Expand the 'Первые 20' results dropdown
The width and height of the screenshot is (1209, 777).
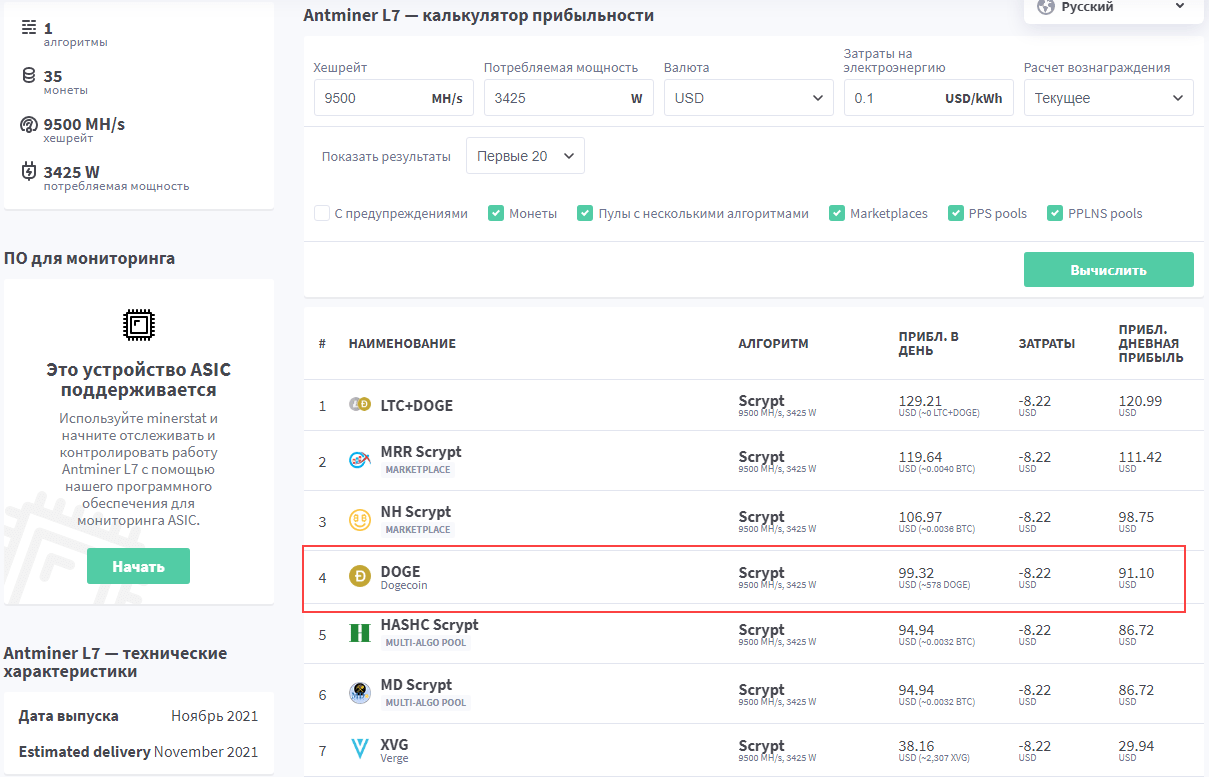click(525, 156)
